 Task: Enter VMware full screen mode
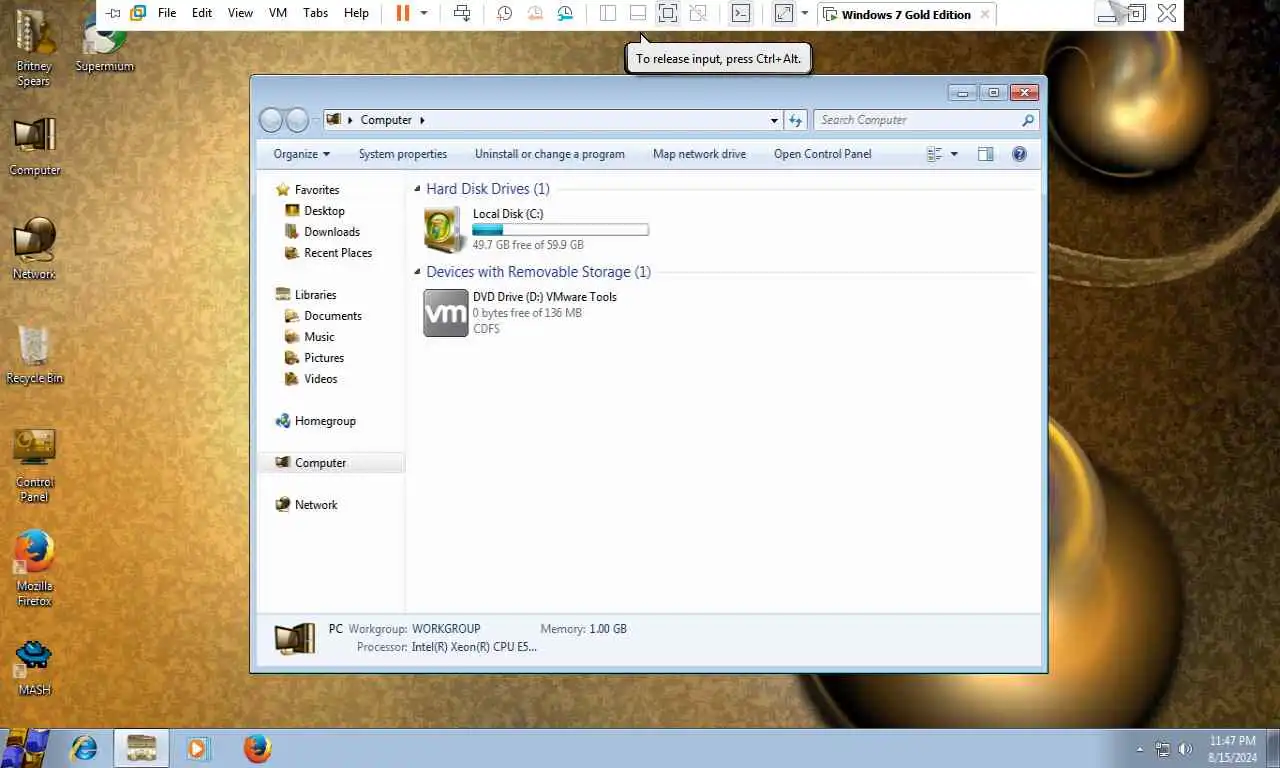coord(667,13)
